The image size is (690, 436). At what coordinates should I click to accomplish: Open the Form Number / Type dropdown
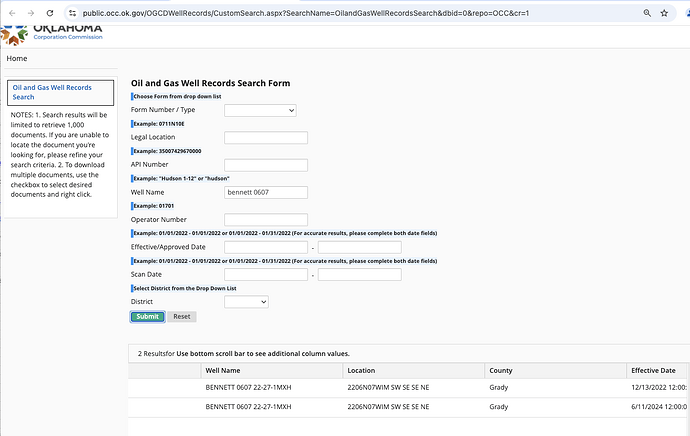tap(260, 110)
